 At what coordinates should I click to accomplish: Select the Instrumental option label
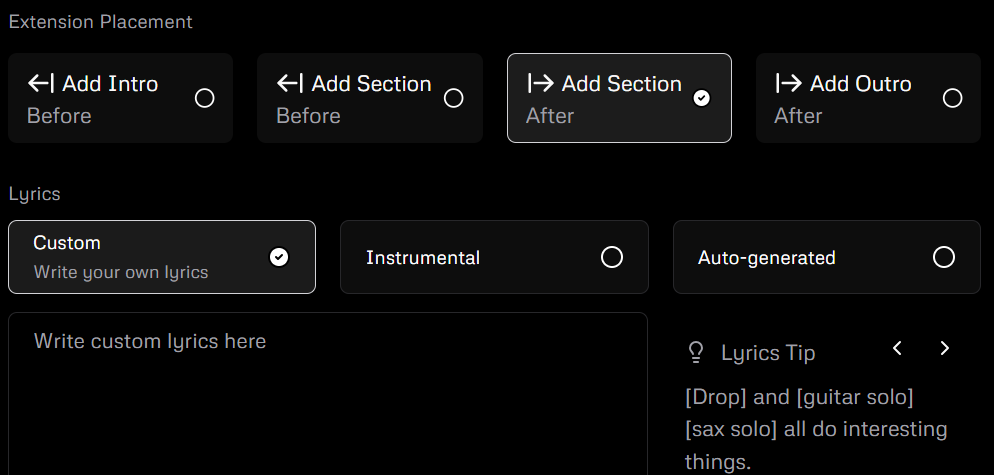point(423,258)
